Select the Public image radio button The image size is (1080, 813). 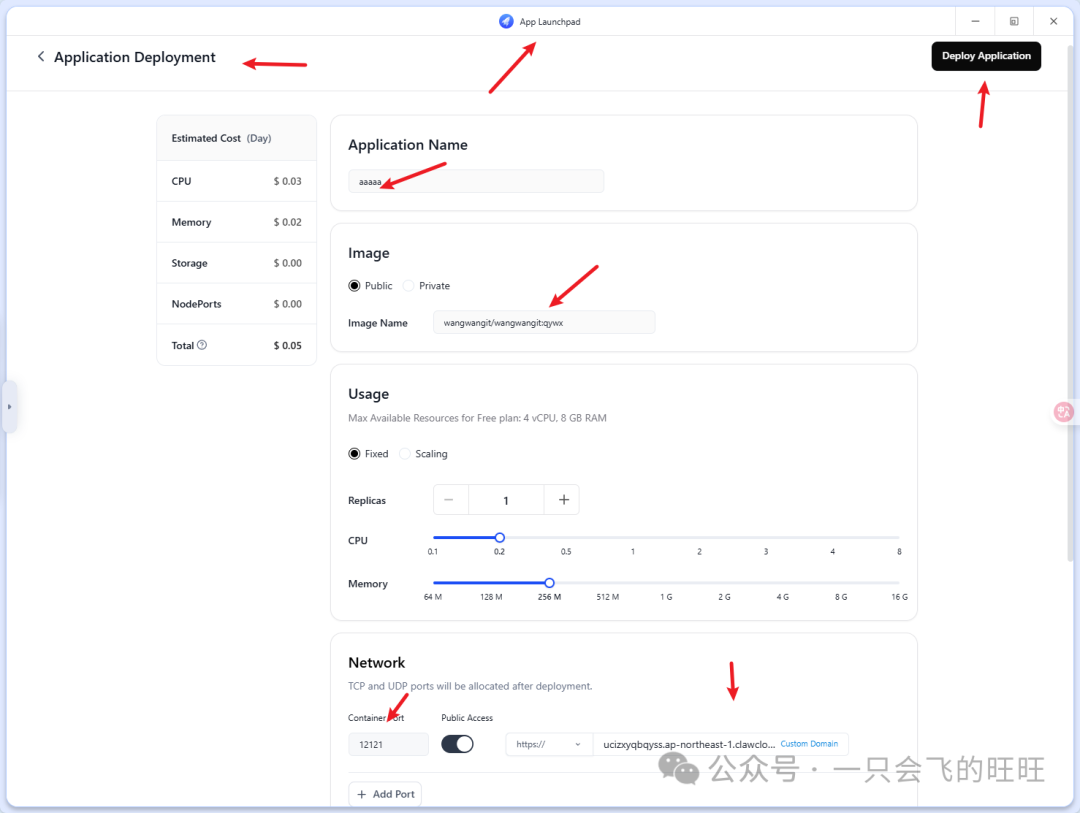pos(354,286)
